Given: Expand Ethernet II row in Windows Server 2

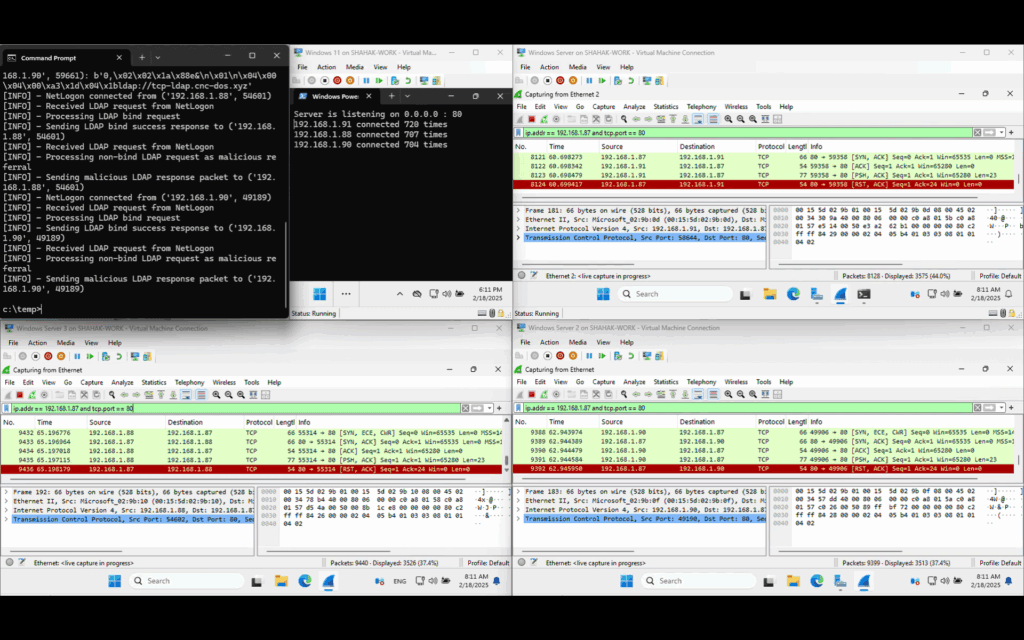Looking at the screenshot, I should click(x=520, y=500).
